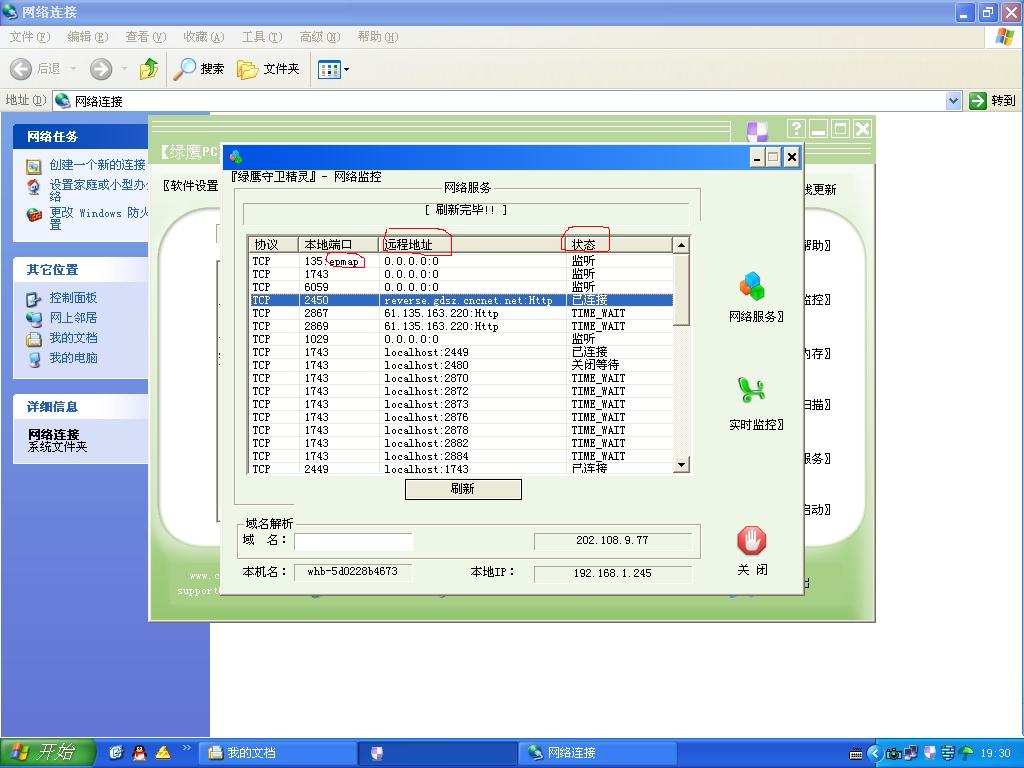Open the Forward button history dropdown
The width and height of the screenshot is (1024, 768).
124,69
